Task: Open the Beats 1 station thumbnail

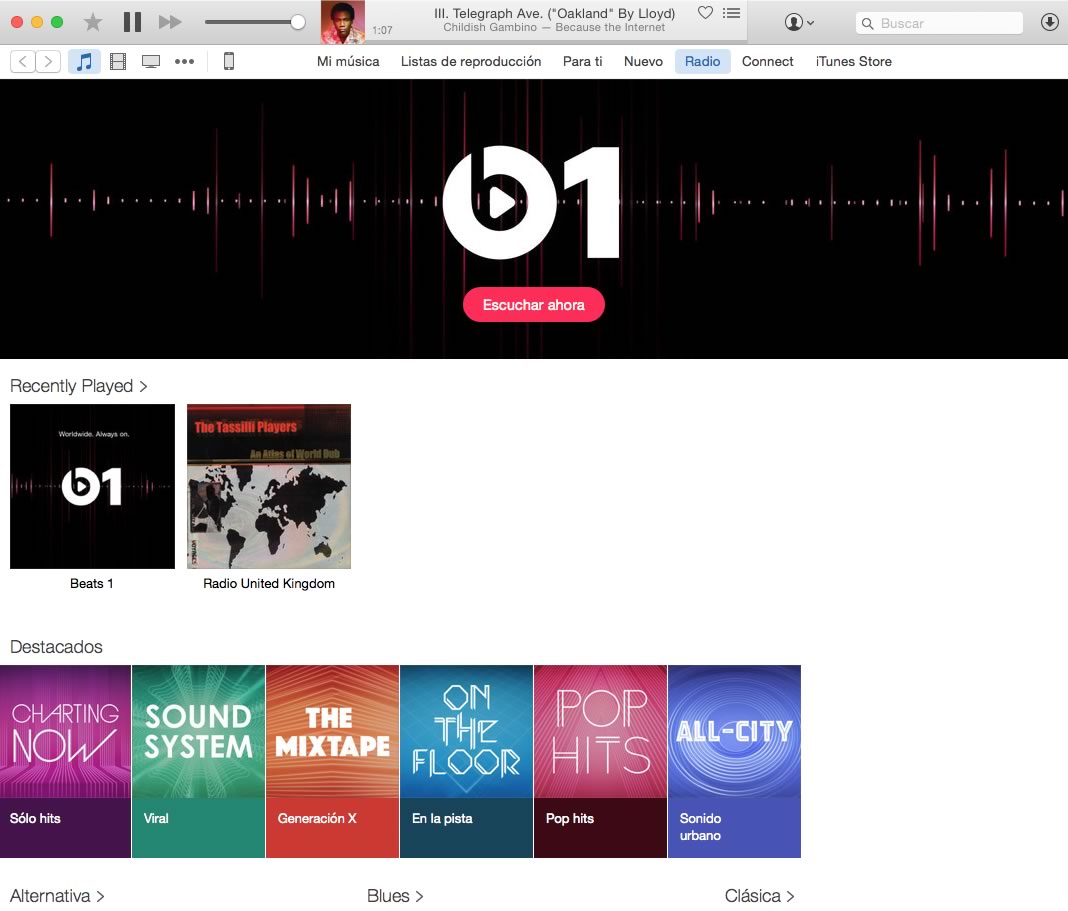Action: [x=92, y=487]
